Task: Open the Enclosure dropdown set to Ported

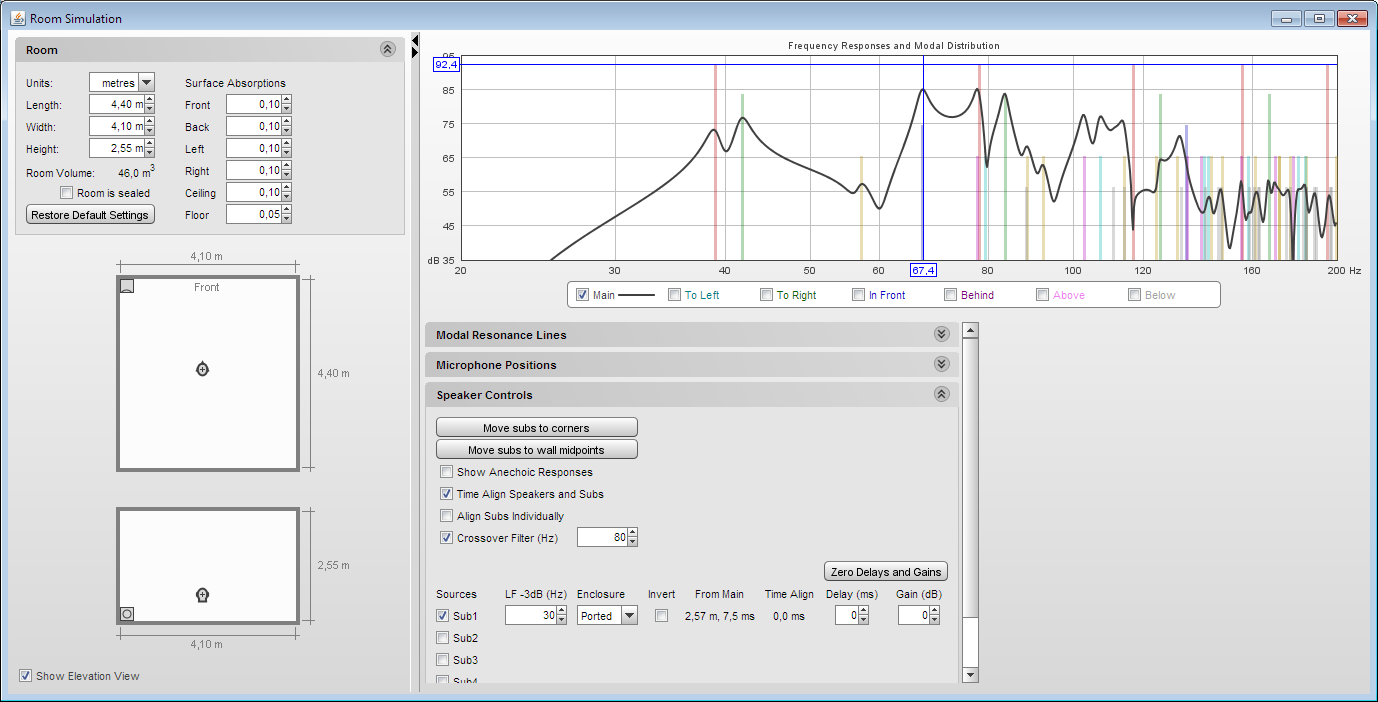Action: [x=629, y=616]
